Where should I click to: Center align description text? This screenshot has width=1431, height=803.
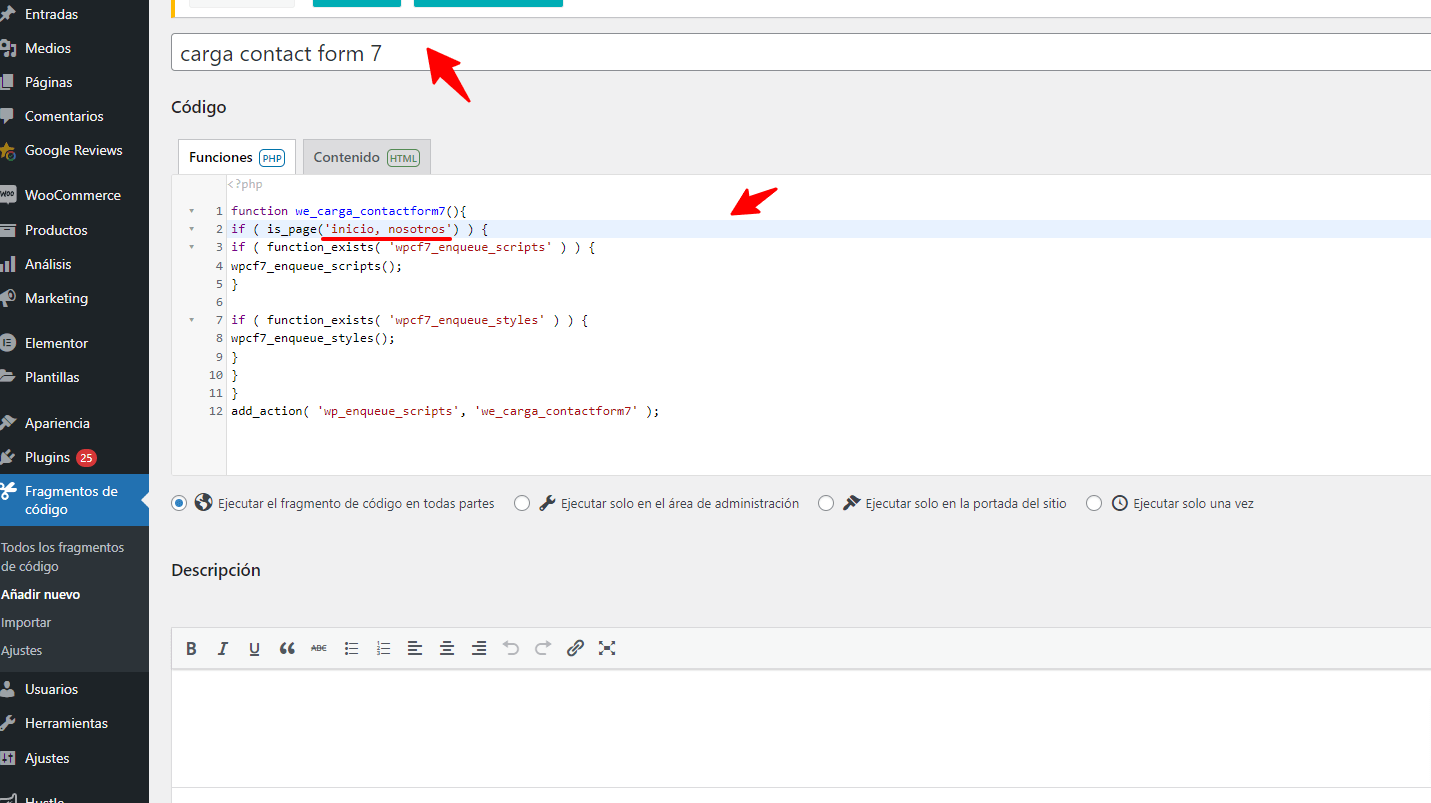447,648
